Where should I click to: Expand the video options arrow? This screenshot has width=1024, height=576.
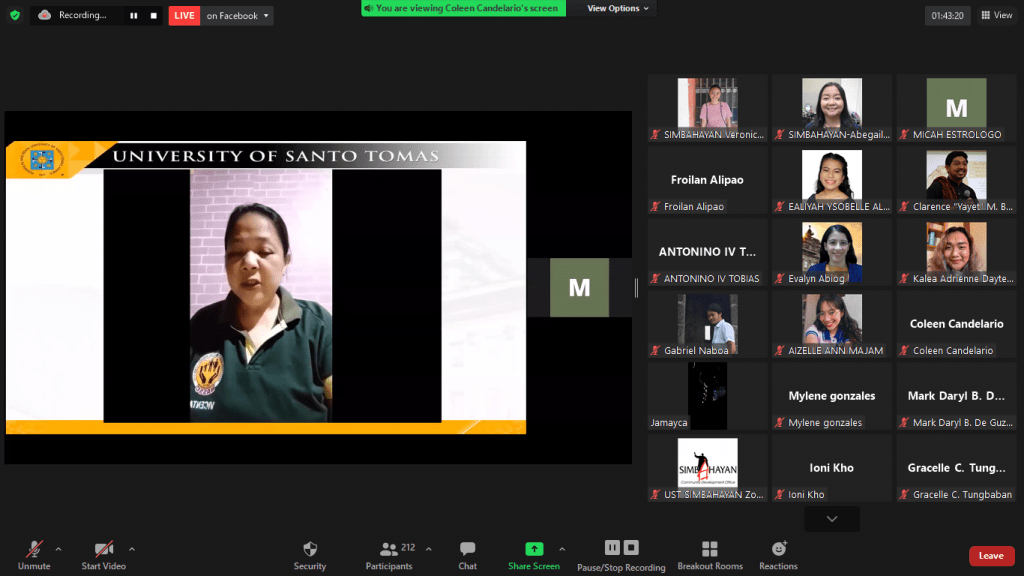tap(132, 549)
